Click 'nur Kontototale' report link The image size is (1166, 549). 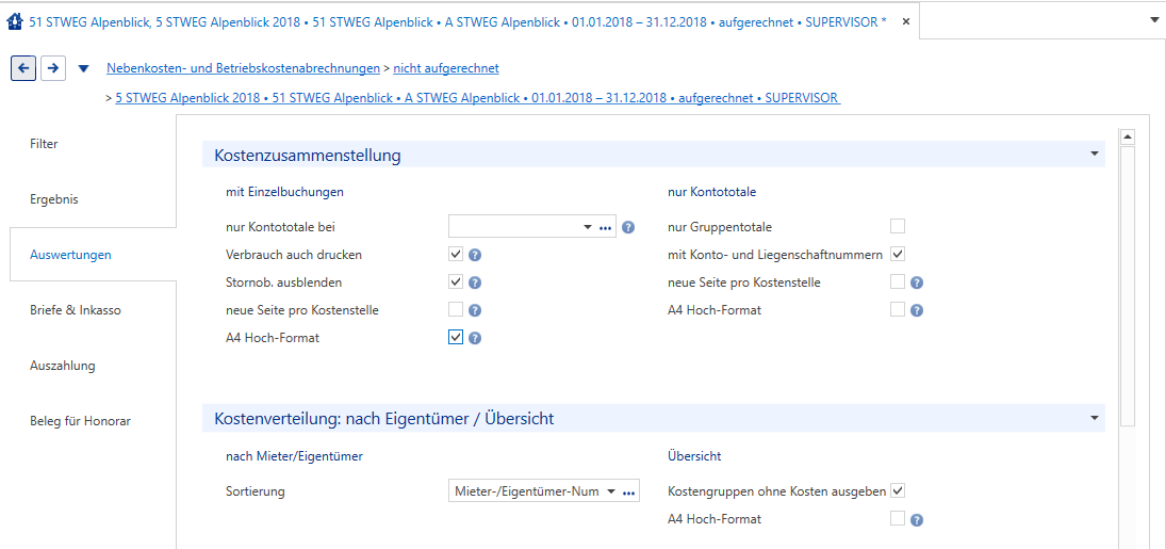712,192
